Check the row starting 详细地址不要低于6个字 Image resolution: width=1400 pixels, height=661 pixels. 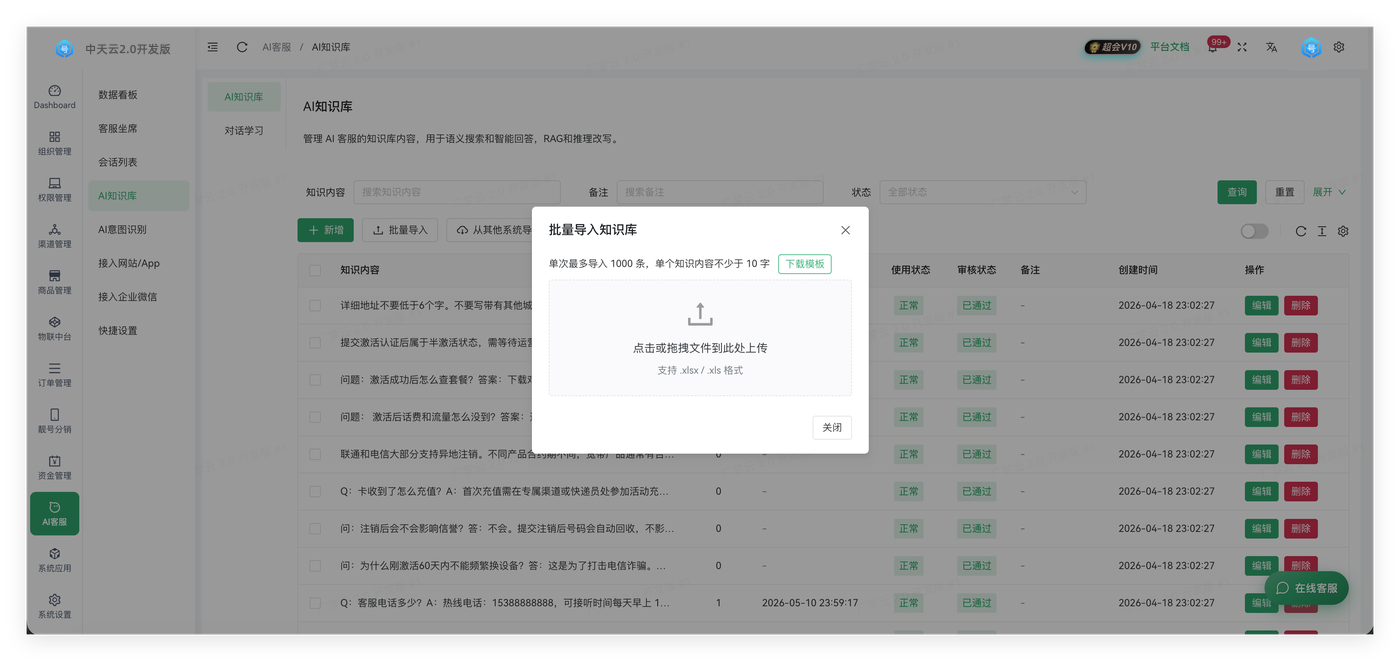316,305
